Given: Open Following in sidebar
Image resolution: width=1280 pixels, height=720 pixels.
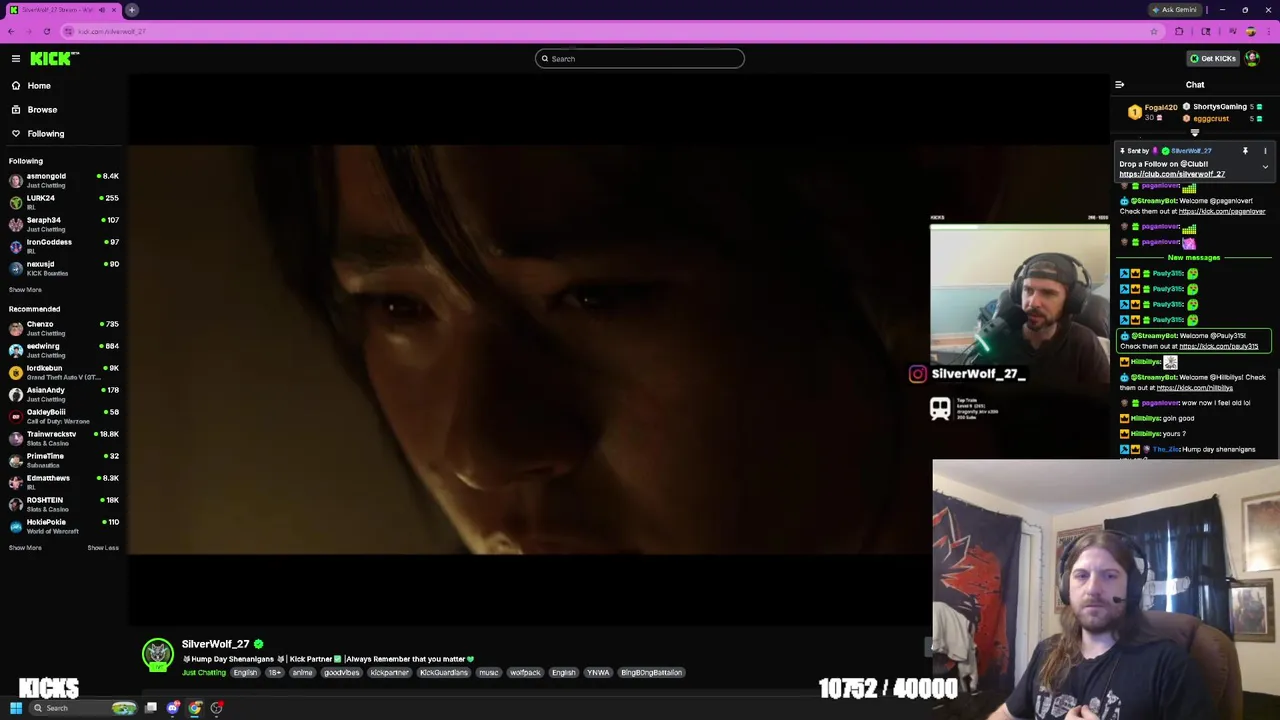Looking at the screenshot, I should click(x=45, y=134).
